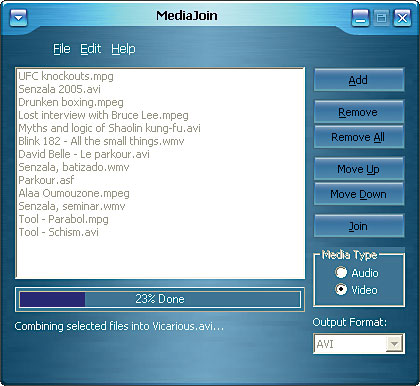
Task: Open the Edit menu
Action: [90, 49]
